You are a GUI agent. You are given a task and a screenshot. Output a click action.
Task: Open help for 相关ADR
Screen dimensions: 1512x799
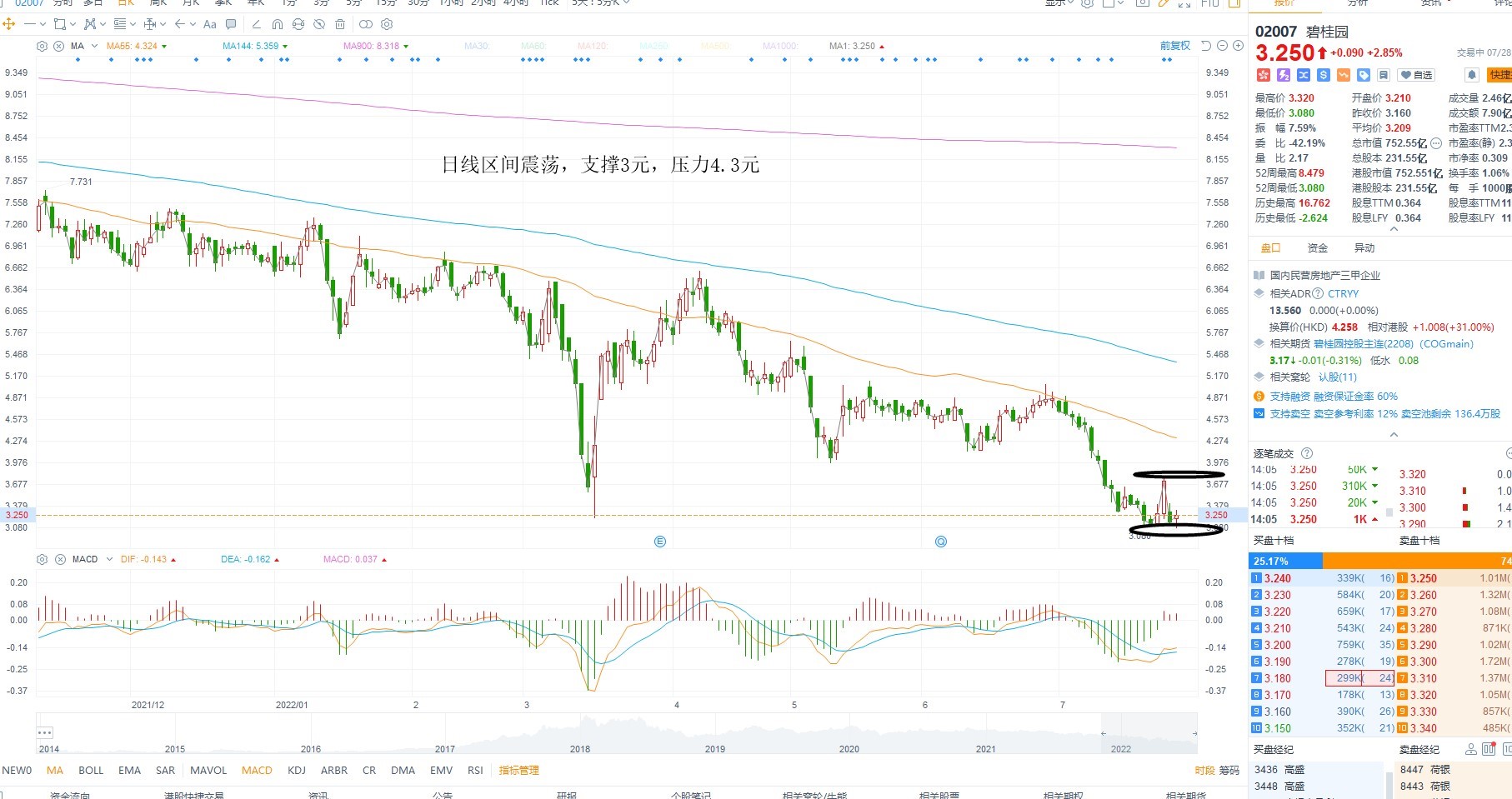[x=1318, y=293]
